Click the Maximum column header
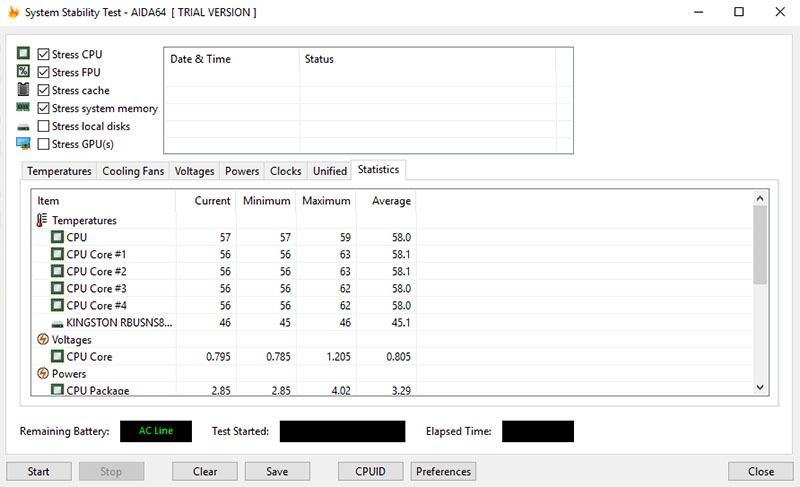800x487 pixels. click(x=326, y=201)
